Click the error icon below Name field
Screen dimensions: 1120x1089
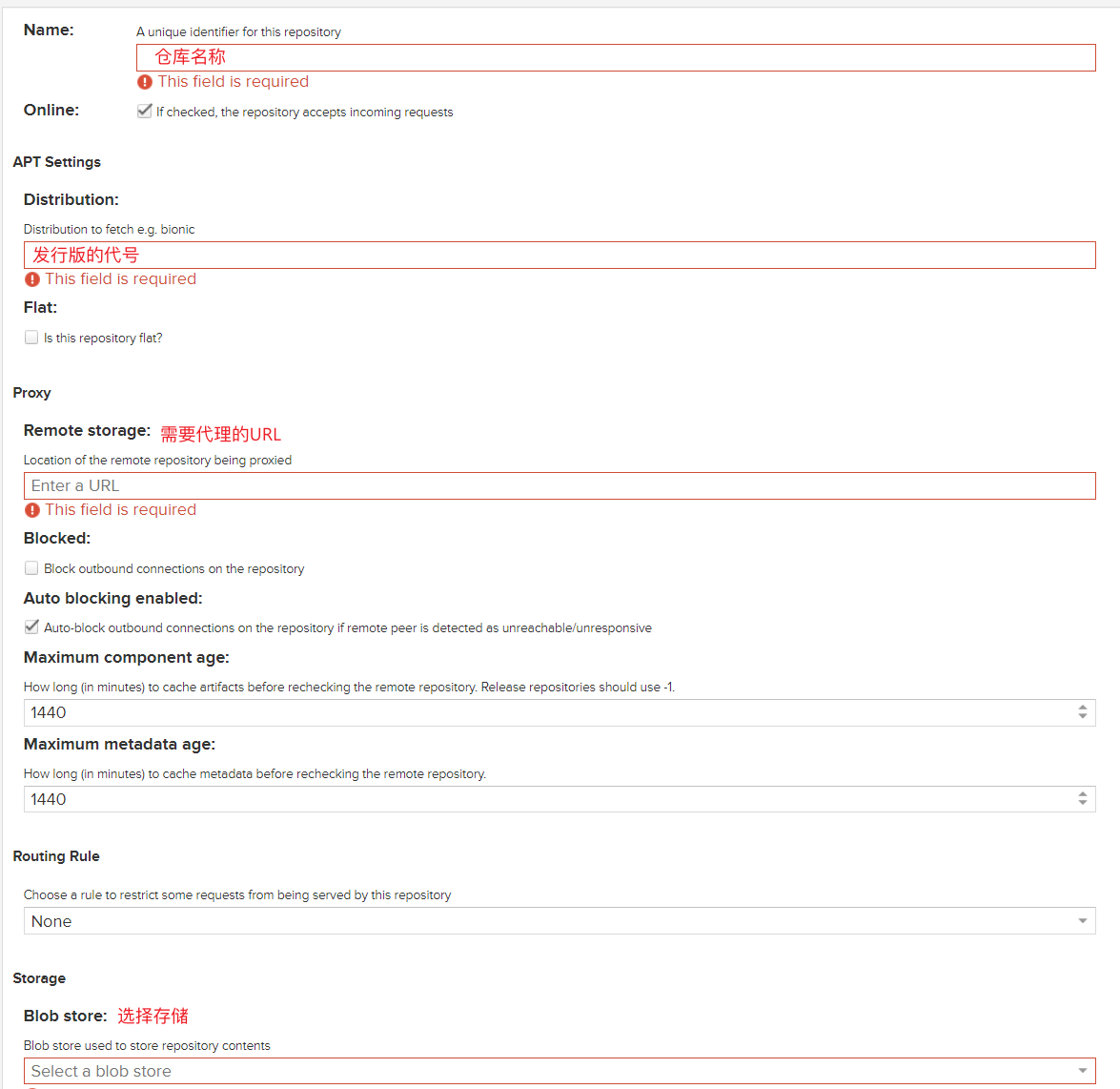pos(145,82)
